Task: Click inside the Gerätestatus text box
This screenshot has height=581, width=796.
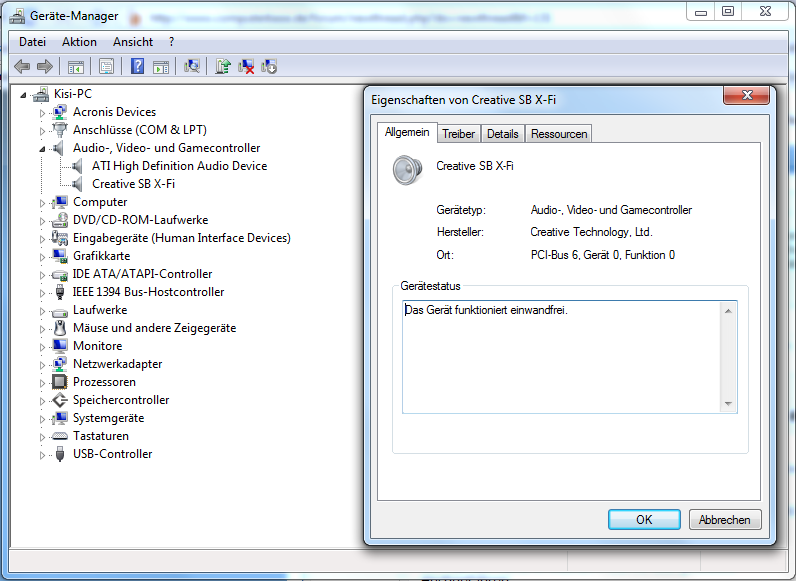Action: tap(561, 357)
